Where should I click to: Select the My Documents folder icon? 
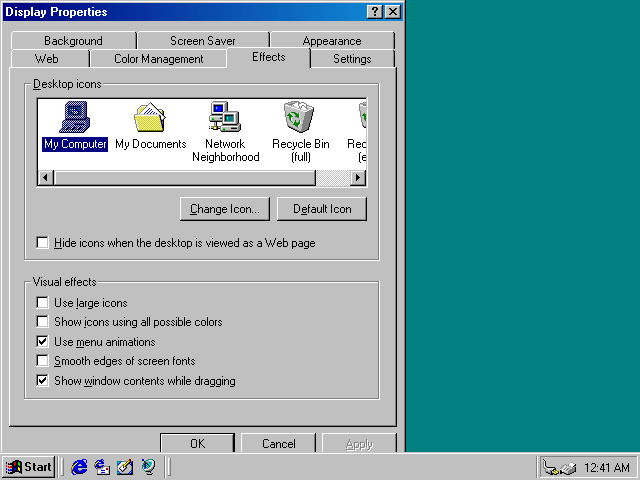pyautogui.click(x=150, y=126)
